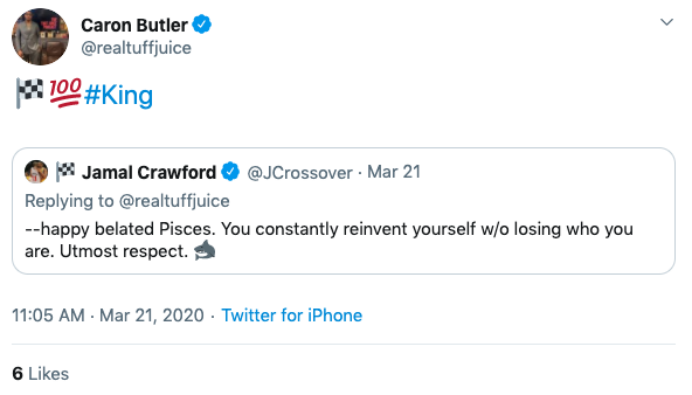This screenshot has height=395, width=692.
Task: Click the Caron Butler display name
Action: pos(134,25)
